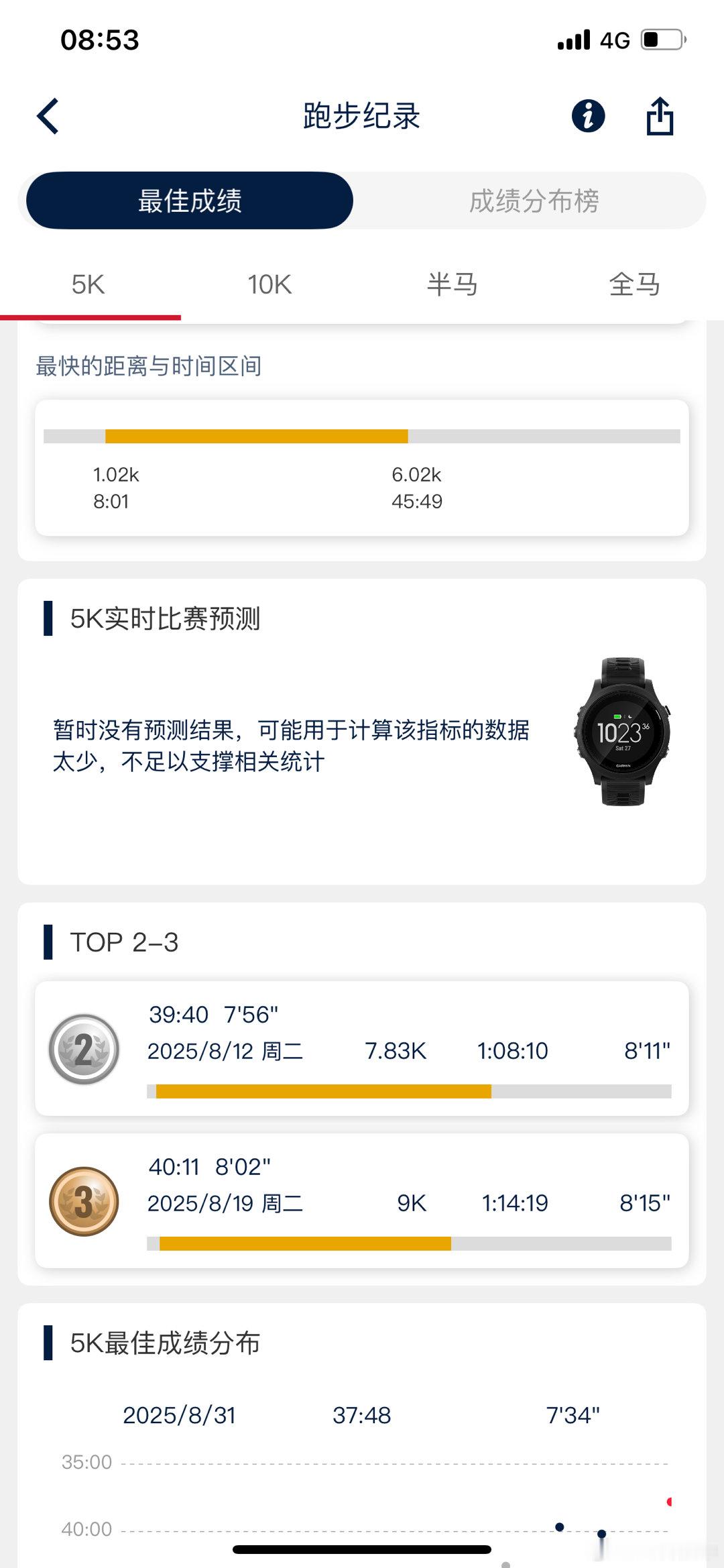Tap the silver second-place medal icon

point(84,1050)
